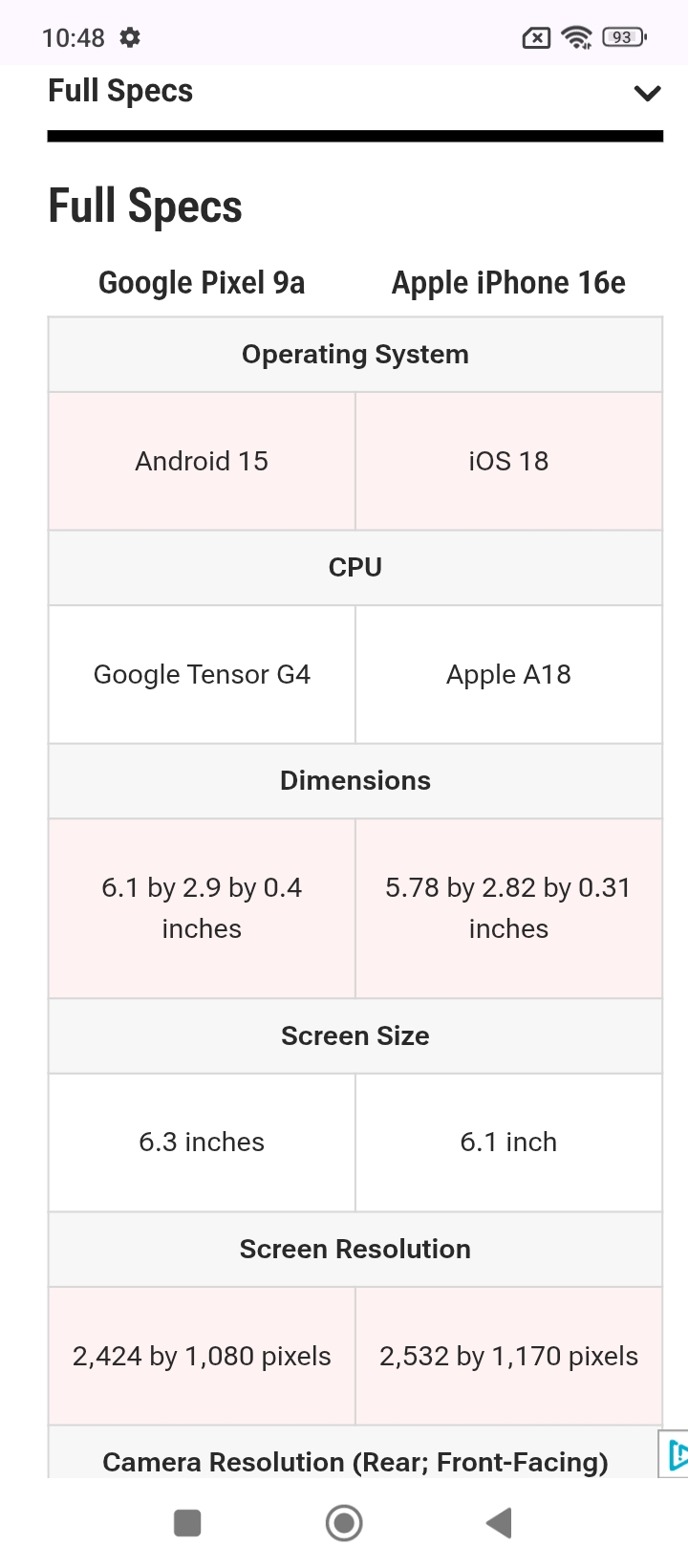Tap the Google Tensor G4 cell

(x=202, y=674)
